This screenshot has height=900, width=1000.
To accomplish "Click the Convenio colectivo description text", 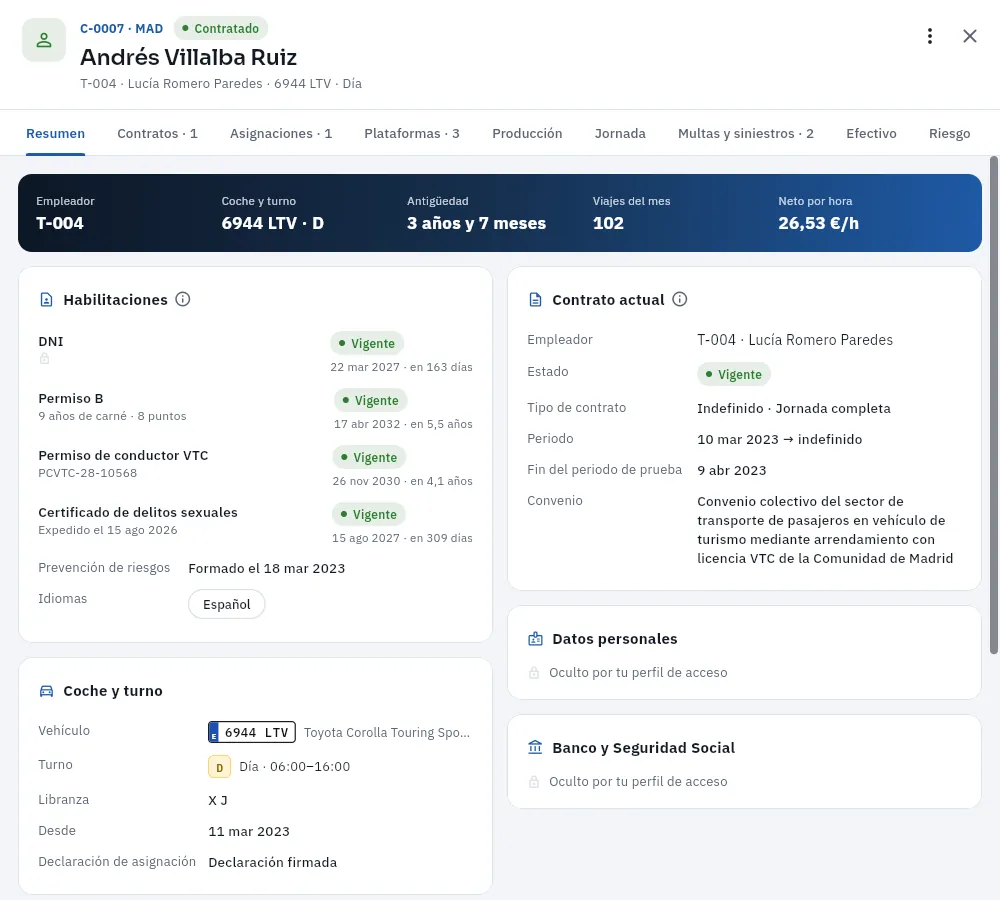I will (x=825, y=530).
